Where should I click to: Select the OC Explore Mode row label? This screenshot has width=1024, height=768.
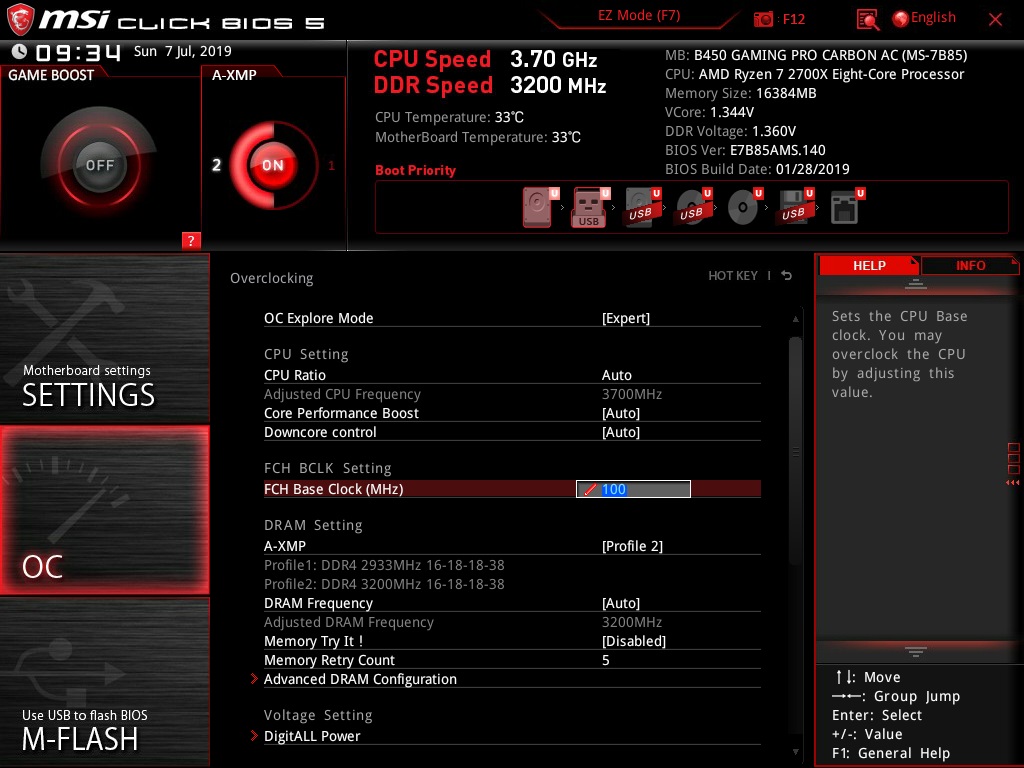click(319, 318)
